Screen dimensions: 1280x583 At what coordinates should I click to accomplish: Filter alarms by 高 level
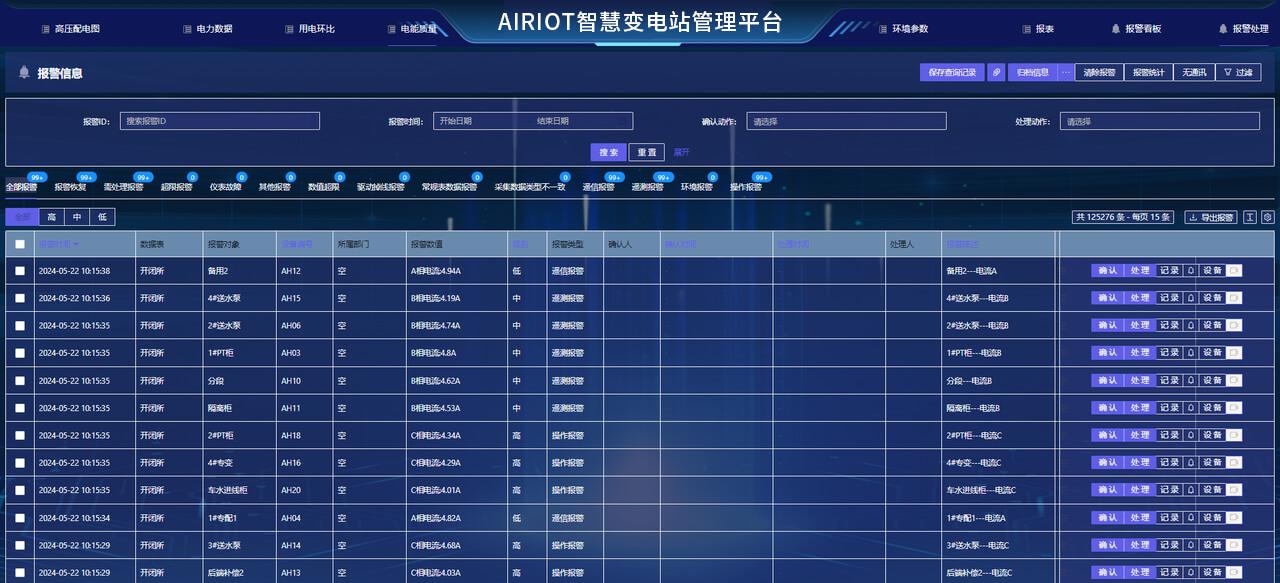click(51, 217)
